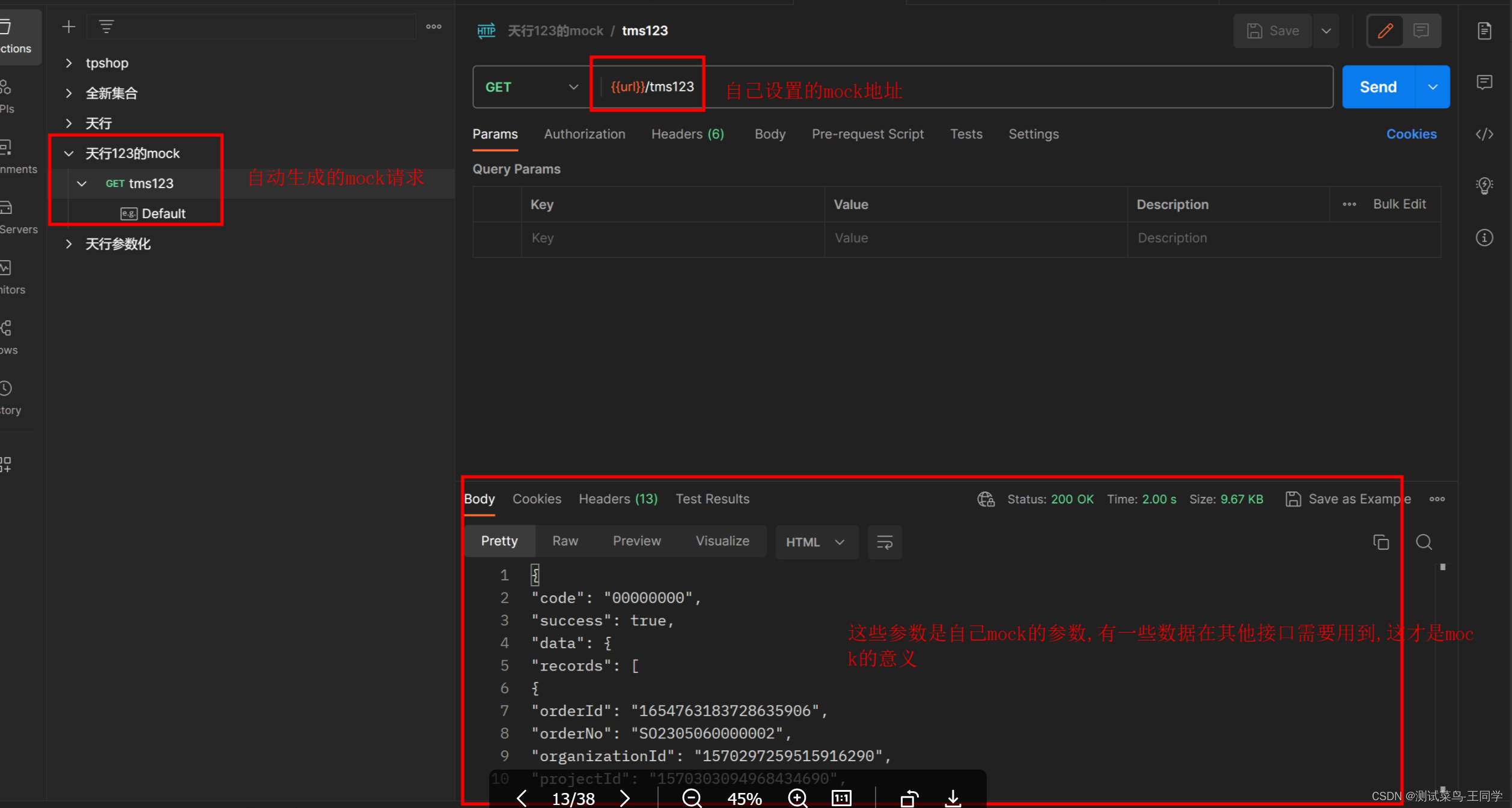
Task: Switch to response Cookies tab
Action: coord(537,499)
